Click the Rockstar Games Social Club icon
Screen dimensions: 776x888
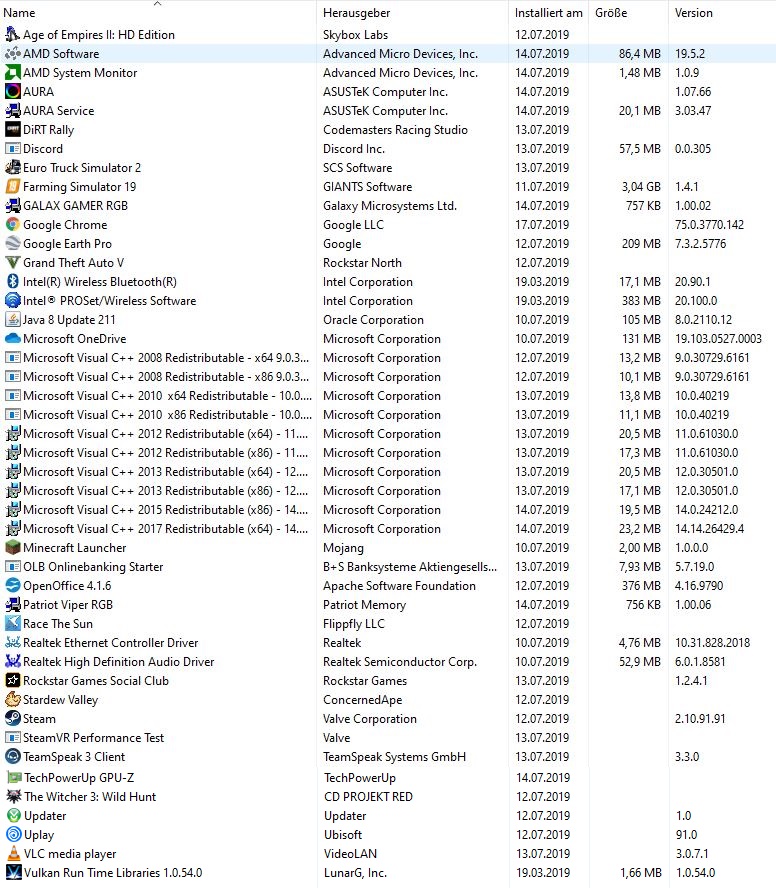coord(12,681)
